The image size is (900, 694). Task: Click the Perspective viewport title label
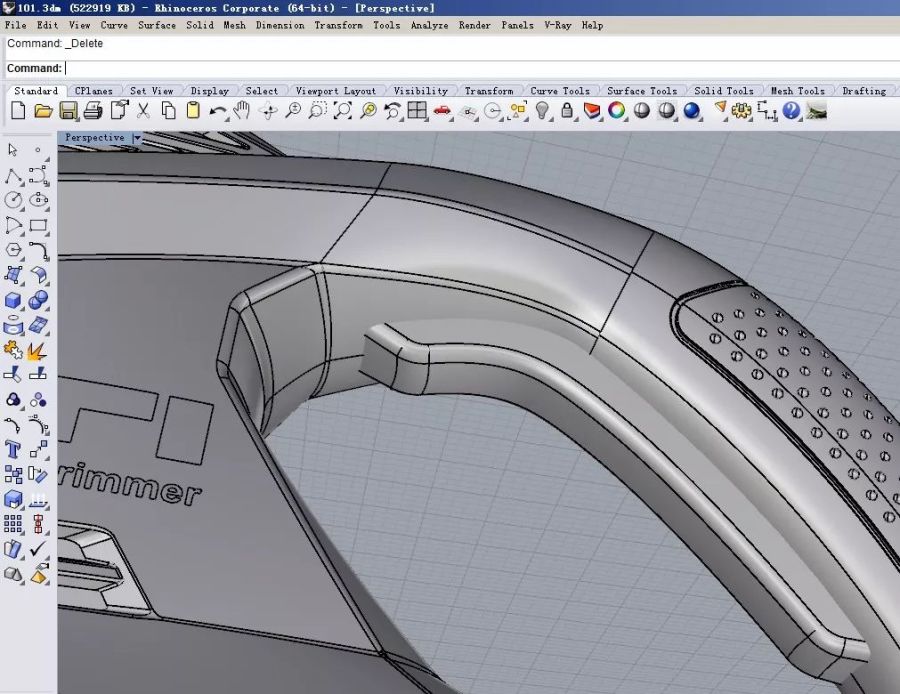click(x=95, y=138)
